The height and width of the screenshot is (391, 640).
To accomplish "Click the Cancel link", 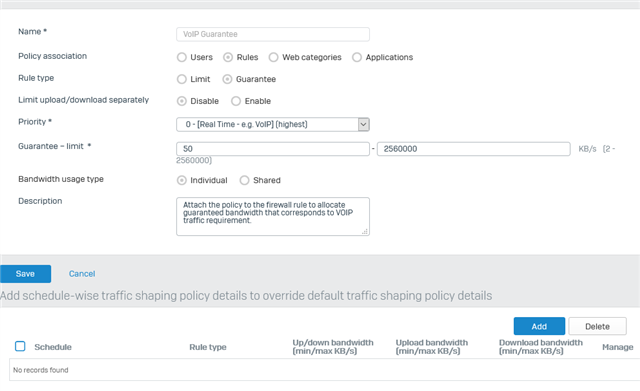I will [x=82, y=274].
